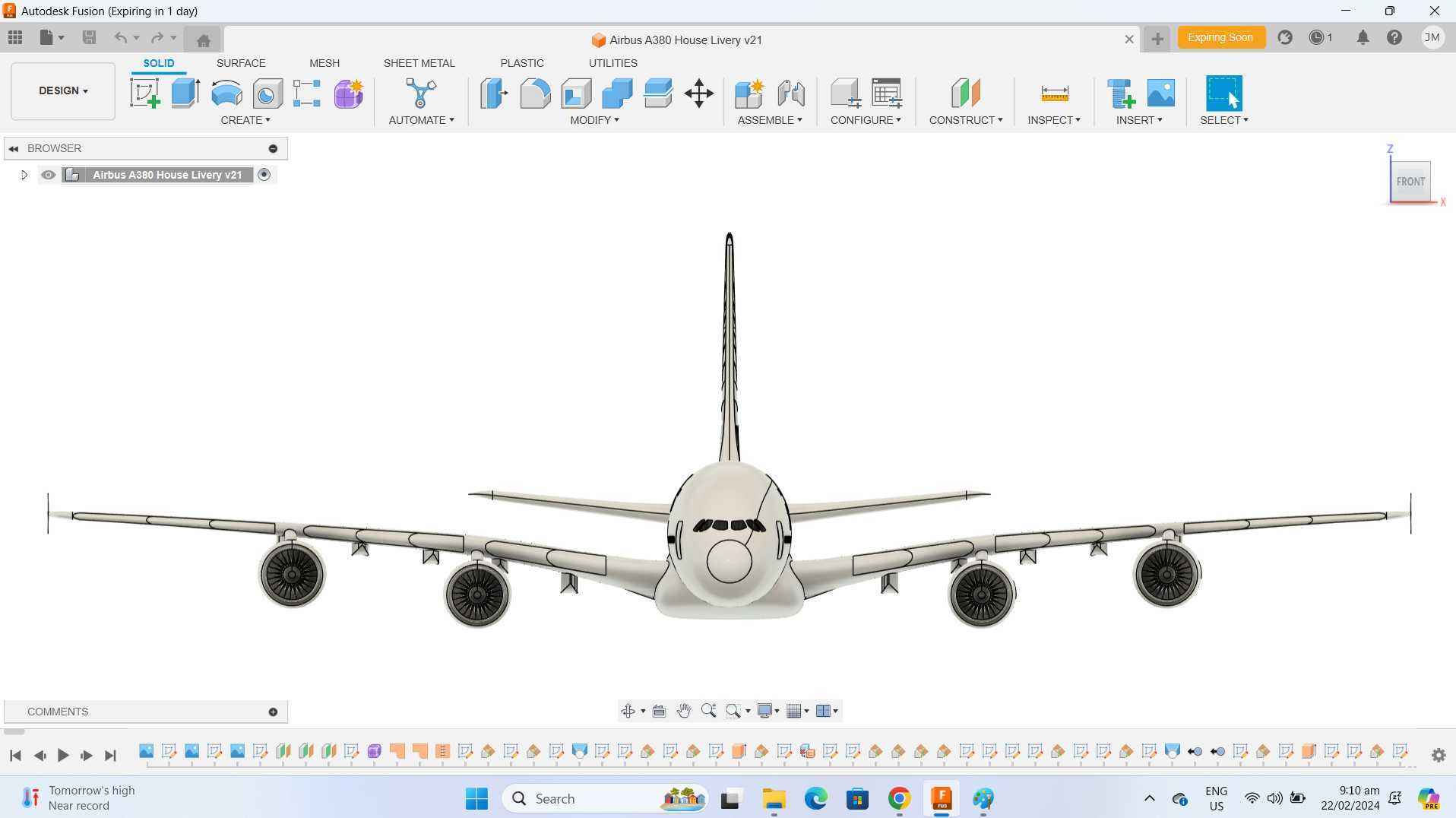This screenshot has height=818, width=1456.
Task: Click the New Component icon
Action: 749,94
